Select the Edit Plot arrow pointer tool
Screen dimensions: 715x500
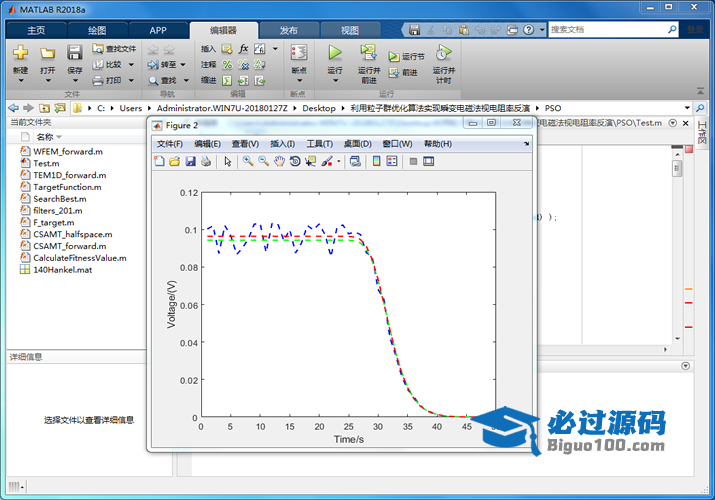click(228, 161)
